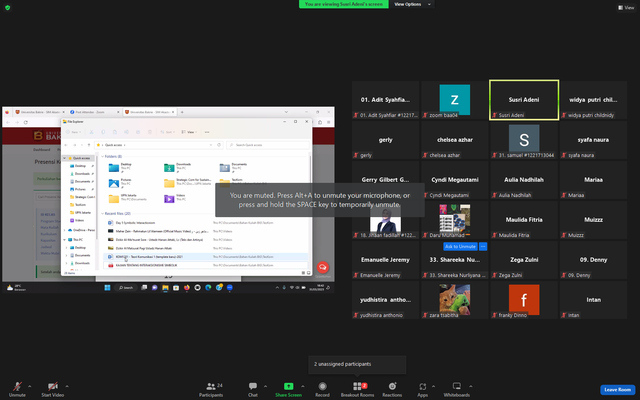This screenshot has width=640, height=400.
Task: Open the View Options dropdown
Action: [x=412, y=4]
